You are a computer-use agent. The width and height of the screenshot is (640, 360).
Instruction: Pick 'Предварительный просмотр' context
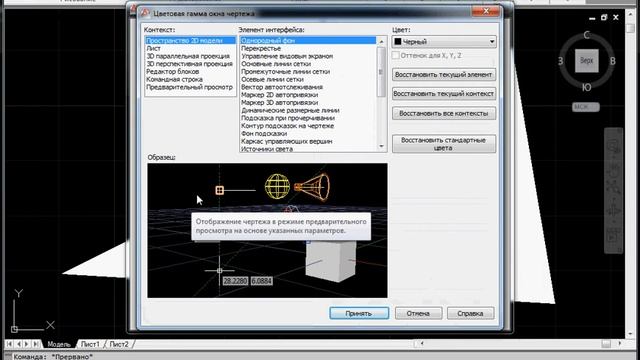click(x=189, y=87)
